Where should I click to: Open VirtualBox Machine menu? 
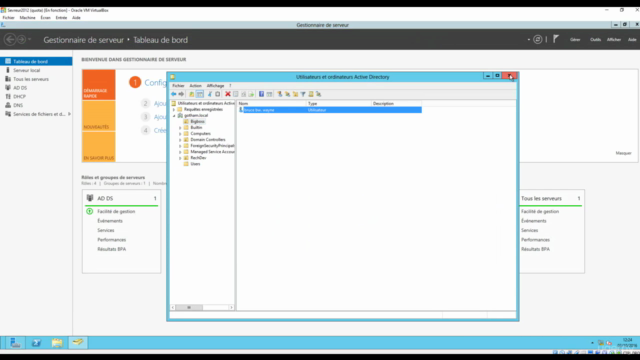click(27, 18)
